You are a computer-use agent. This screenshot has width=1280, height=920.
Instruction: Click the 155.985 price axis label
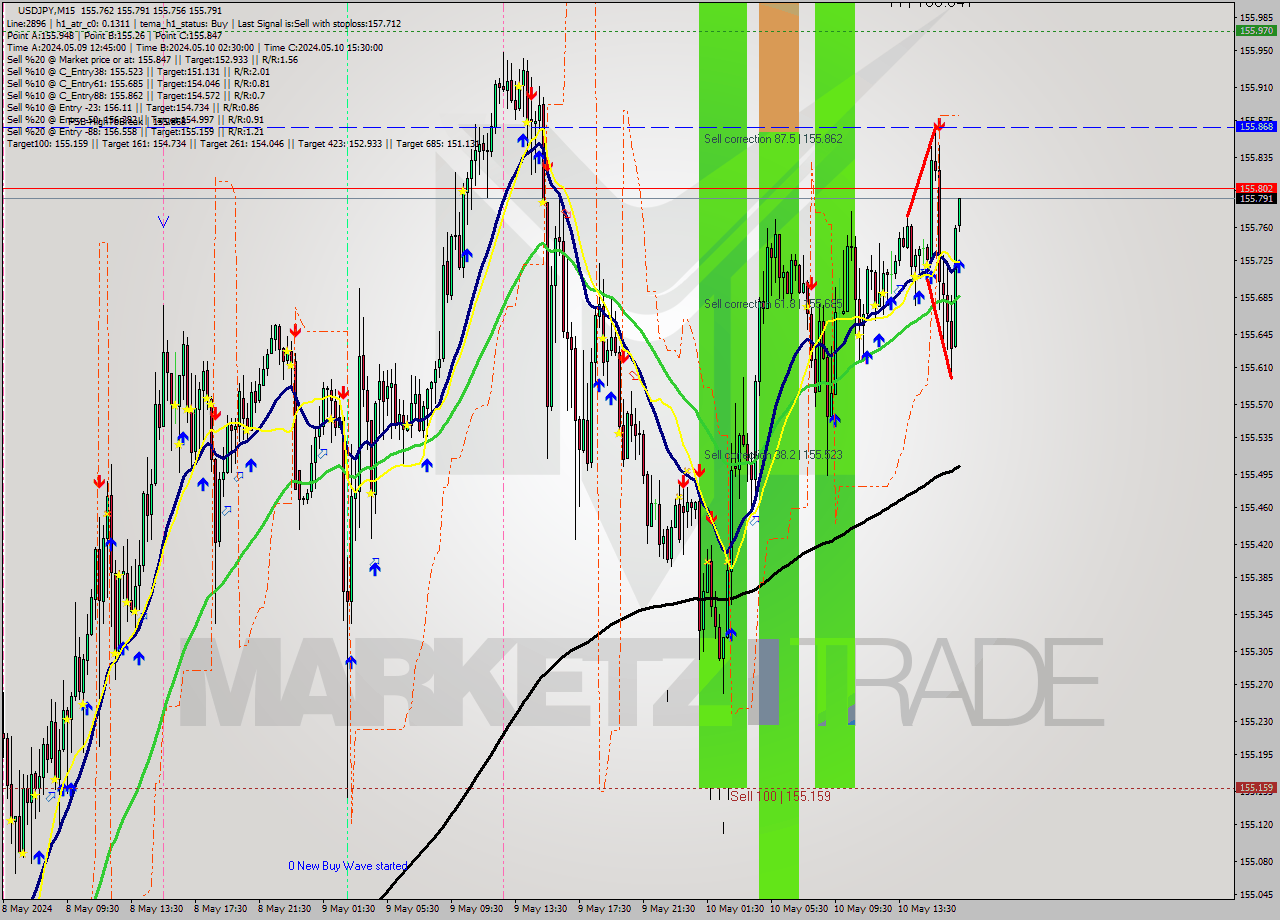point(1256,17)
